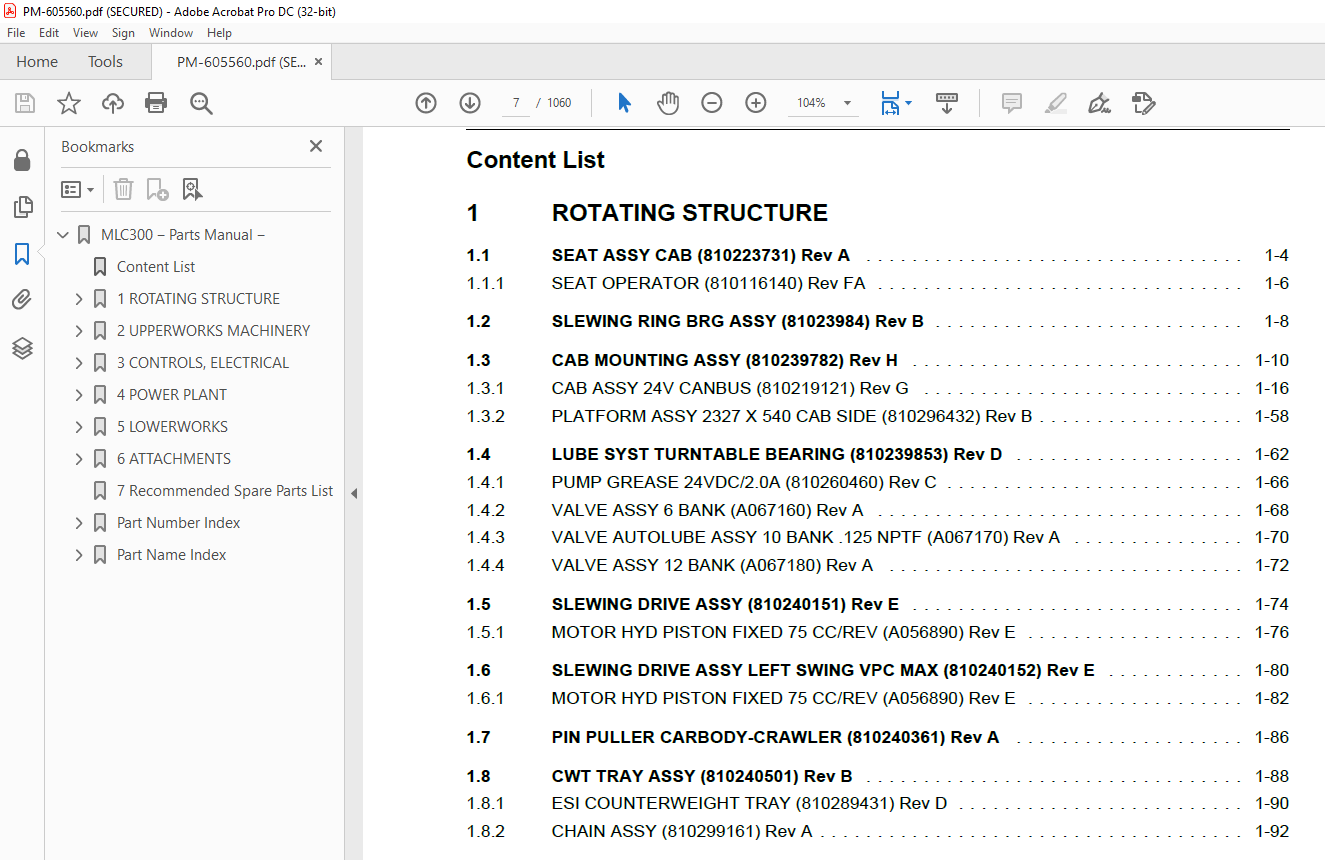Click the page number field showing 7
This screenshot has width=1325, height=860.
(515, 103)
